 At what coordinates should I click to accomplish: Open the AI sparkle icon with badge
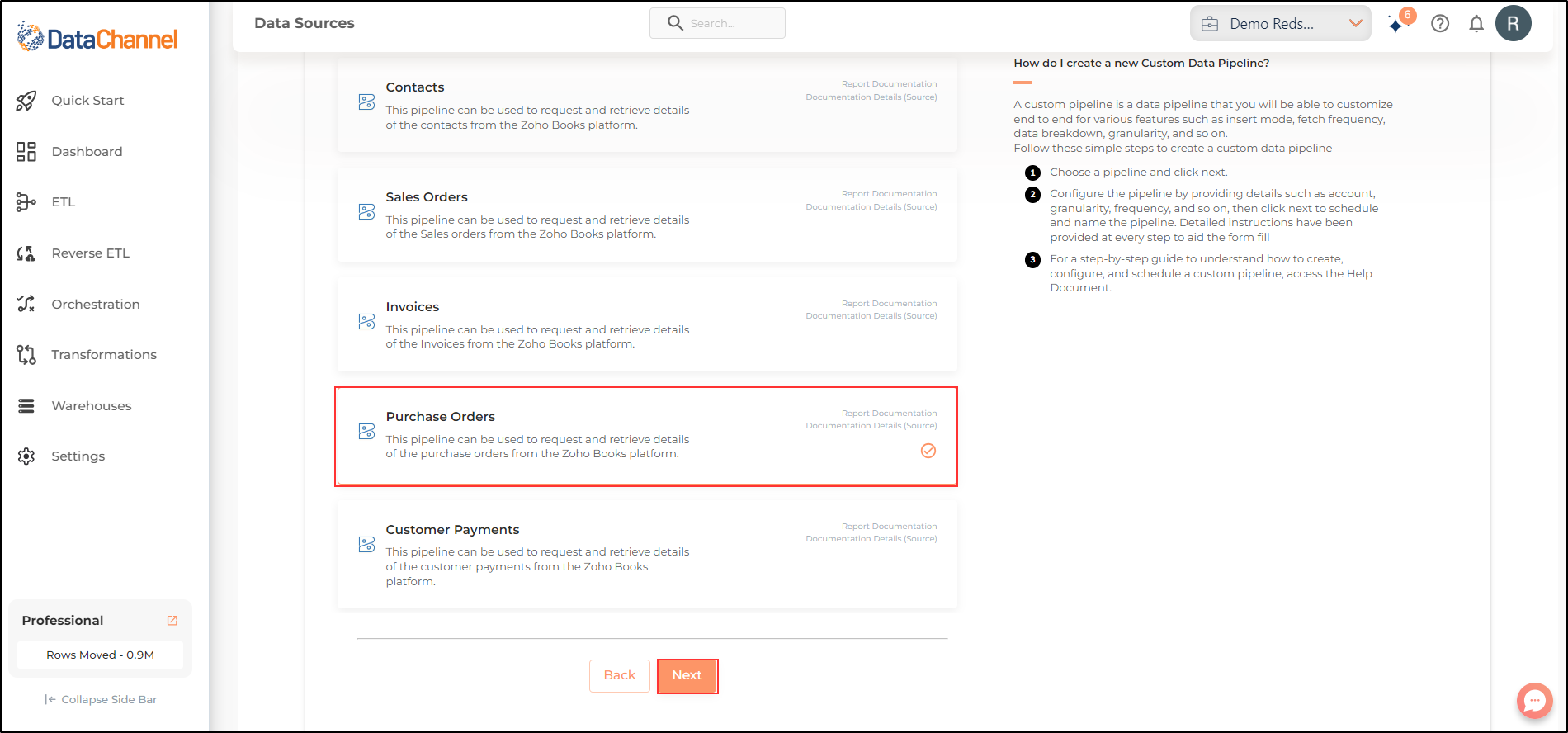tap(1400, 22)
